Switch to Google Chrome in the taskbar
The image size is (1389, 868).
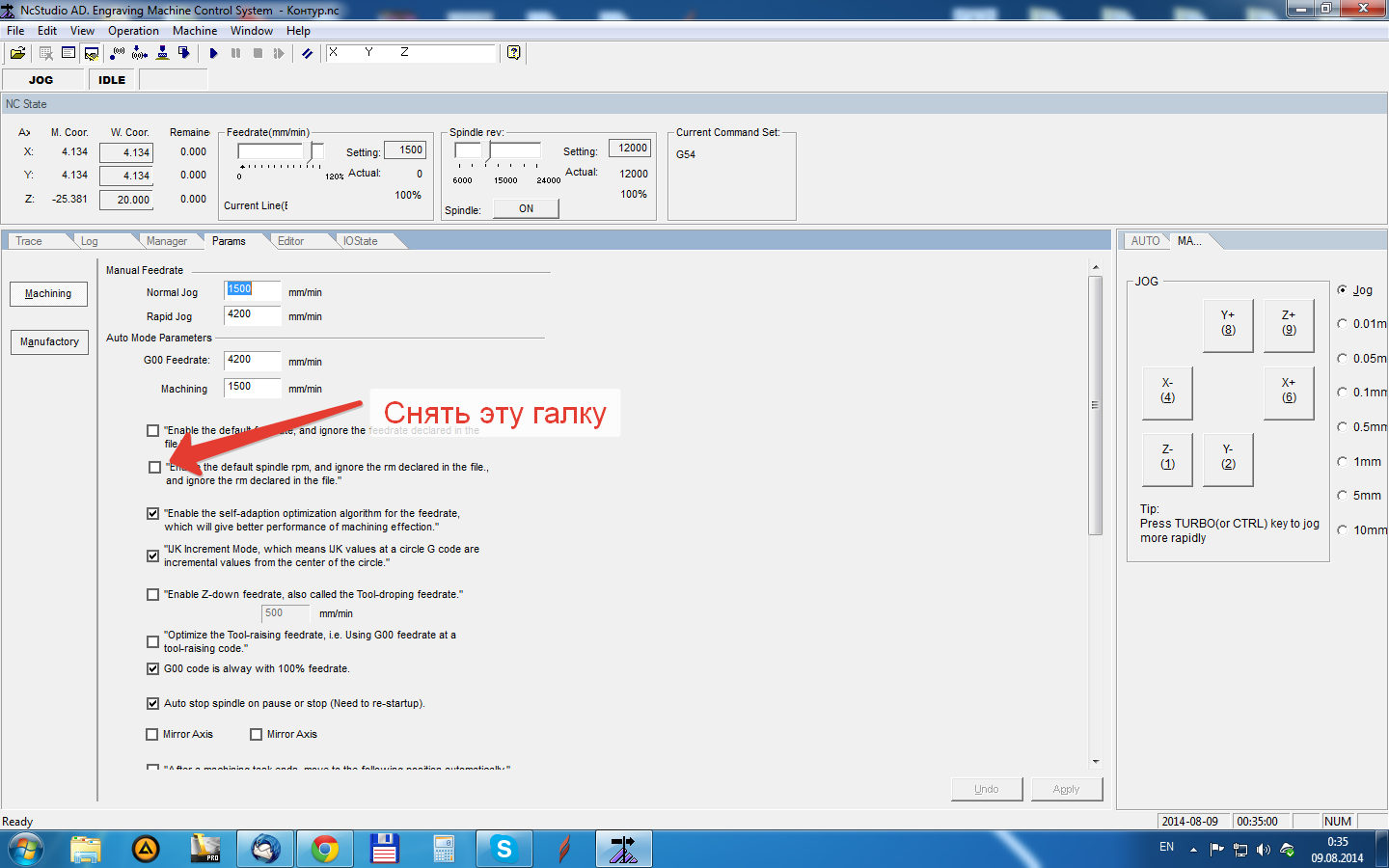pos(325,850)
